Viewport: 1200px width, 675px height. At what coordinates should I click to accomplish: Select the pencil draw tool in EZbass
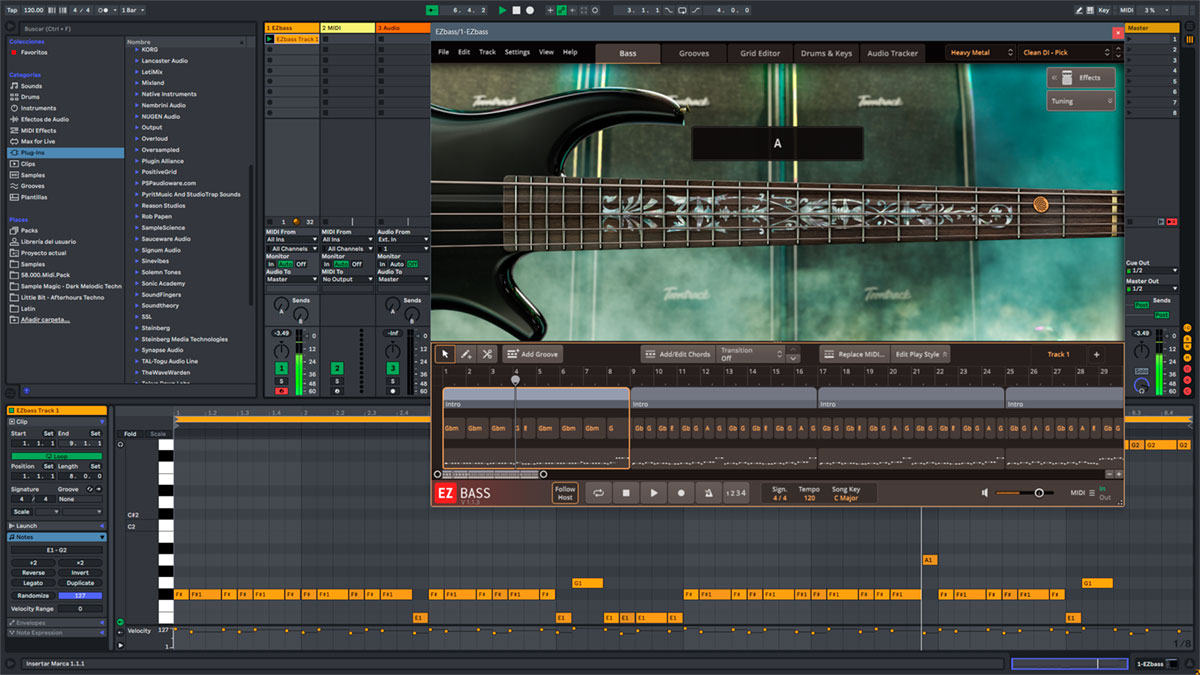466,354
